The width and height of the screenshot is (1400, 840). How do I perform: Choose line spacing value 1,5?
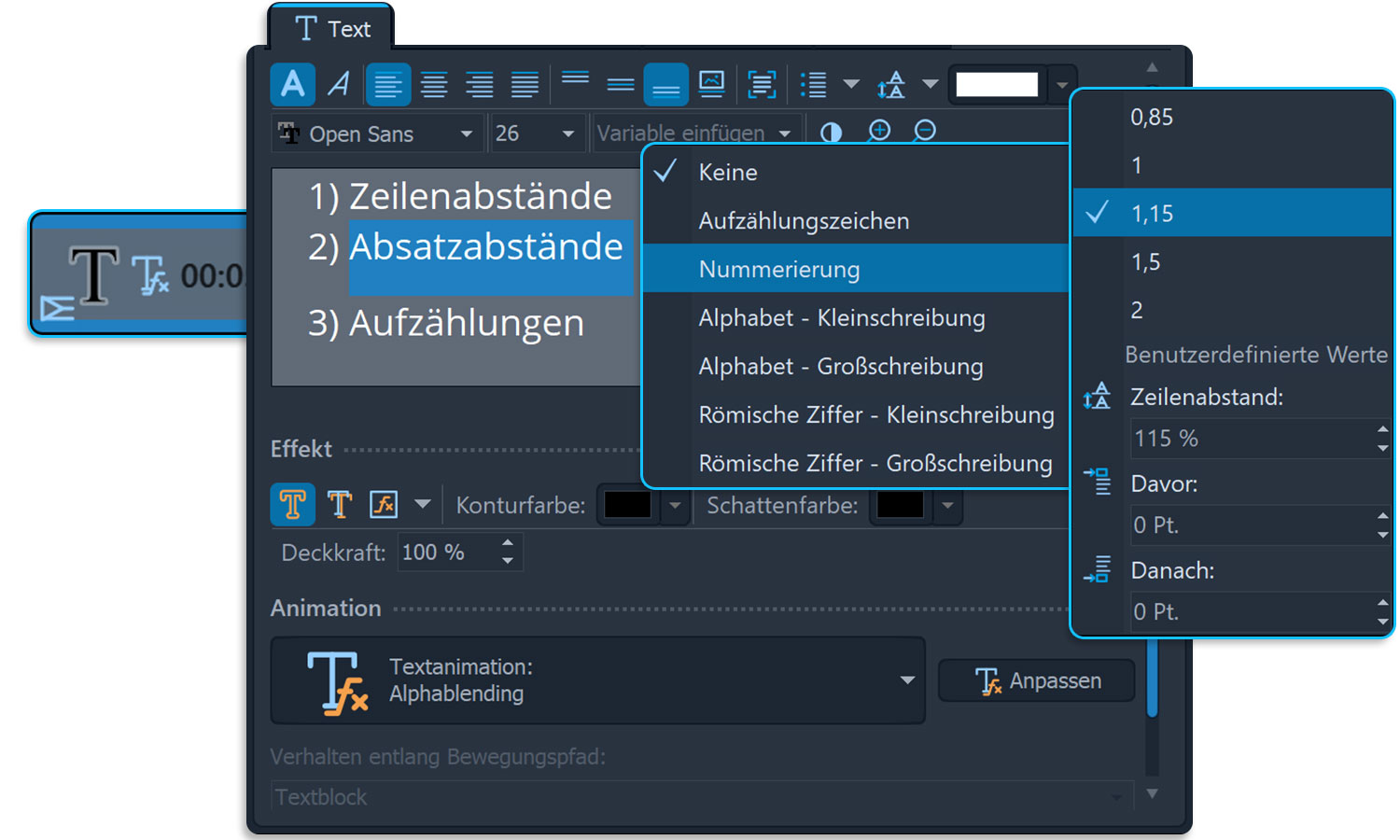[1146, 262]
